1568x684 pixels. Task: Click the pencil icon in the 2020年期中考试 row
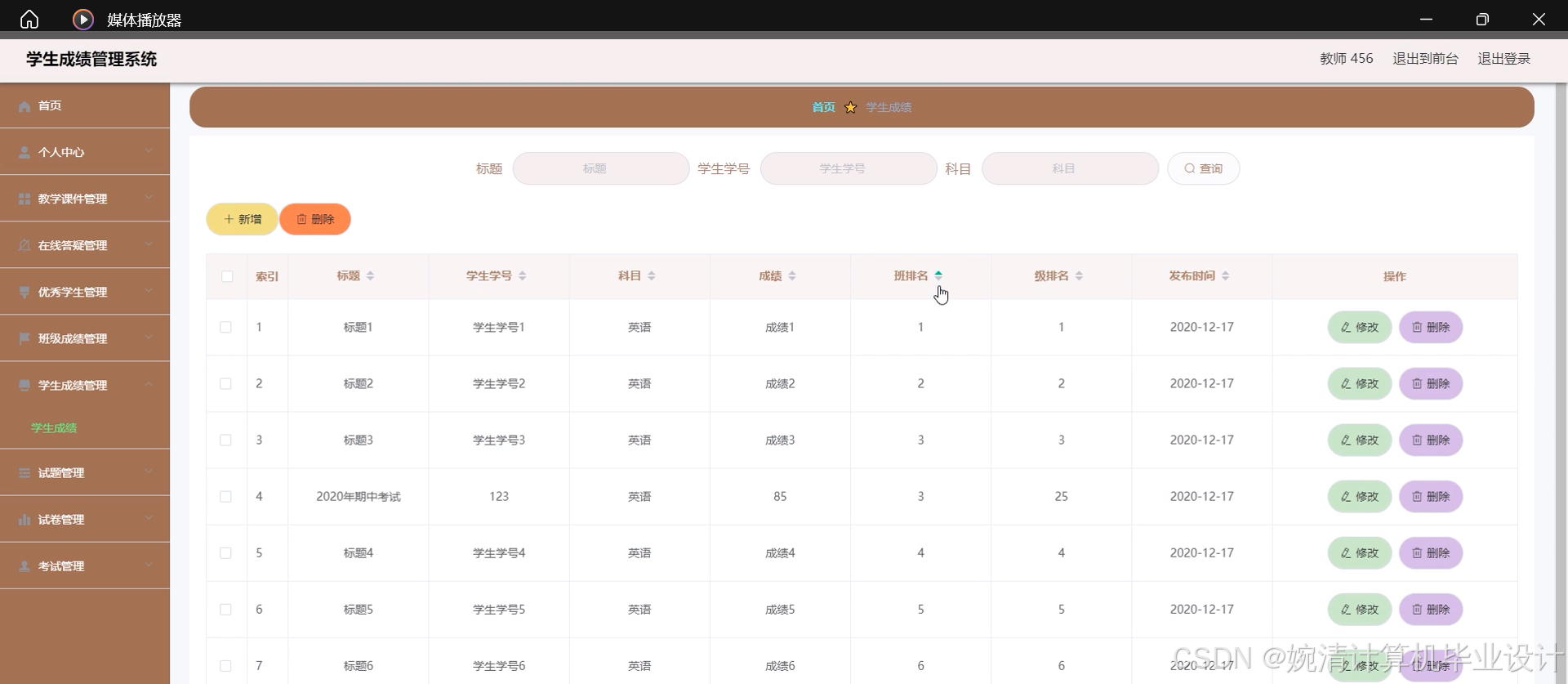[x=1346, y=496]
